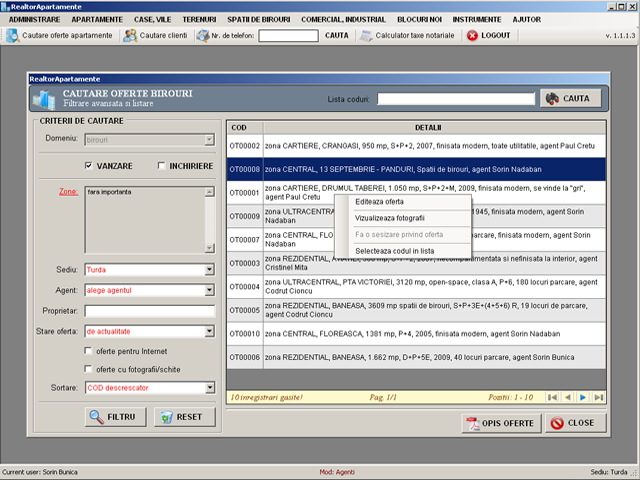Go to the next results page arrow
Screen dimensions: 640x480
pos(583,397)
